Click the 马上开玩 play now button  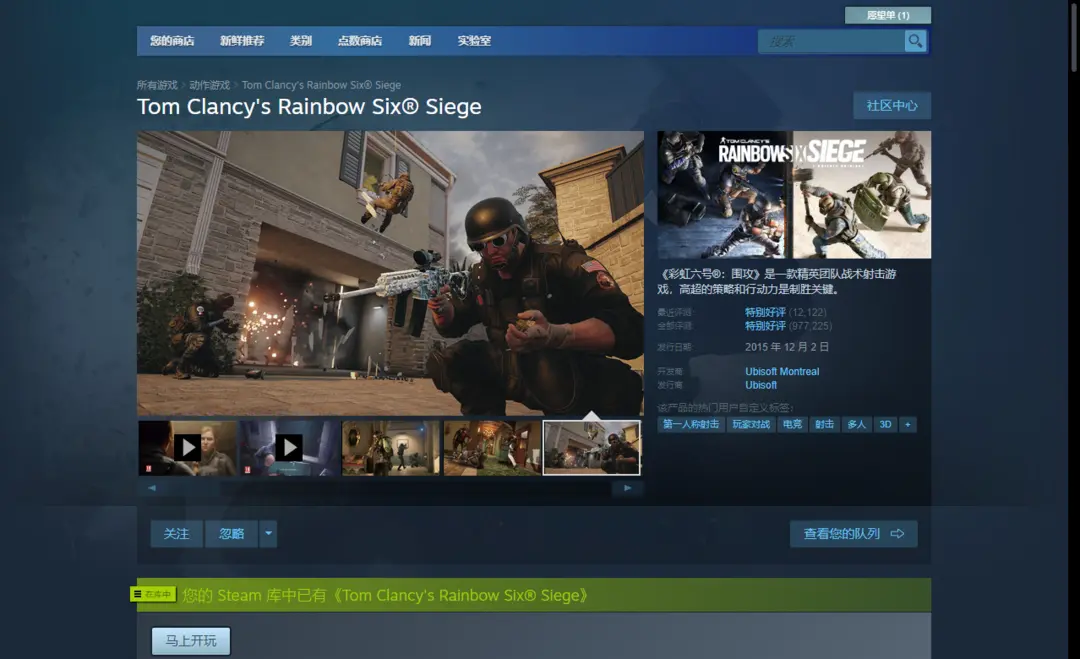click(x=191, y=641)
